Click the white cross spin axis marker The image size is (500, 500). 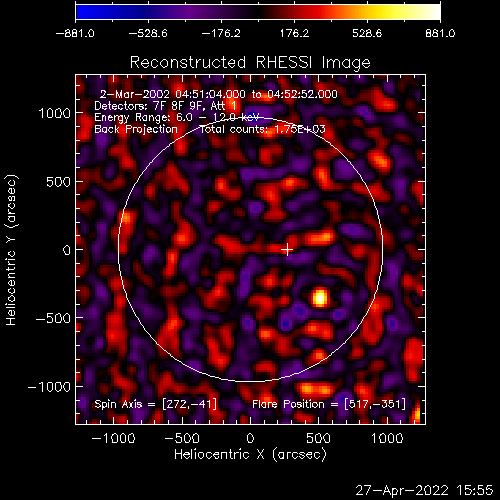pyautogui.click(x=287, y=250)
